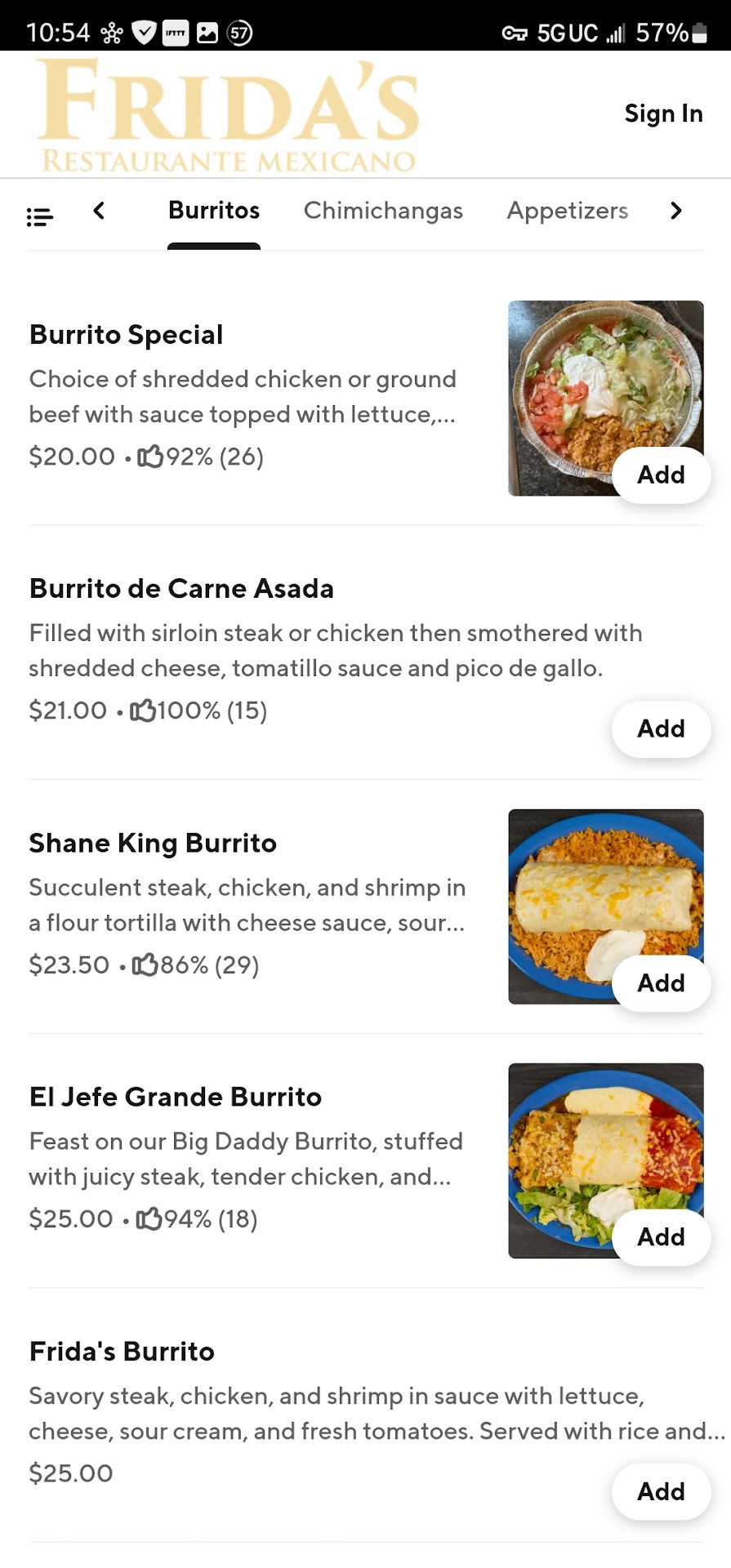Tap the Sign In link

(x=663, y=114)
